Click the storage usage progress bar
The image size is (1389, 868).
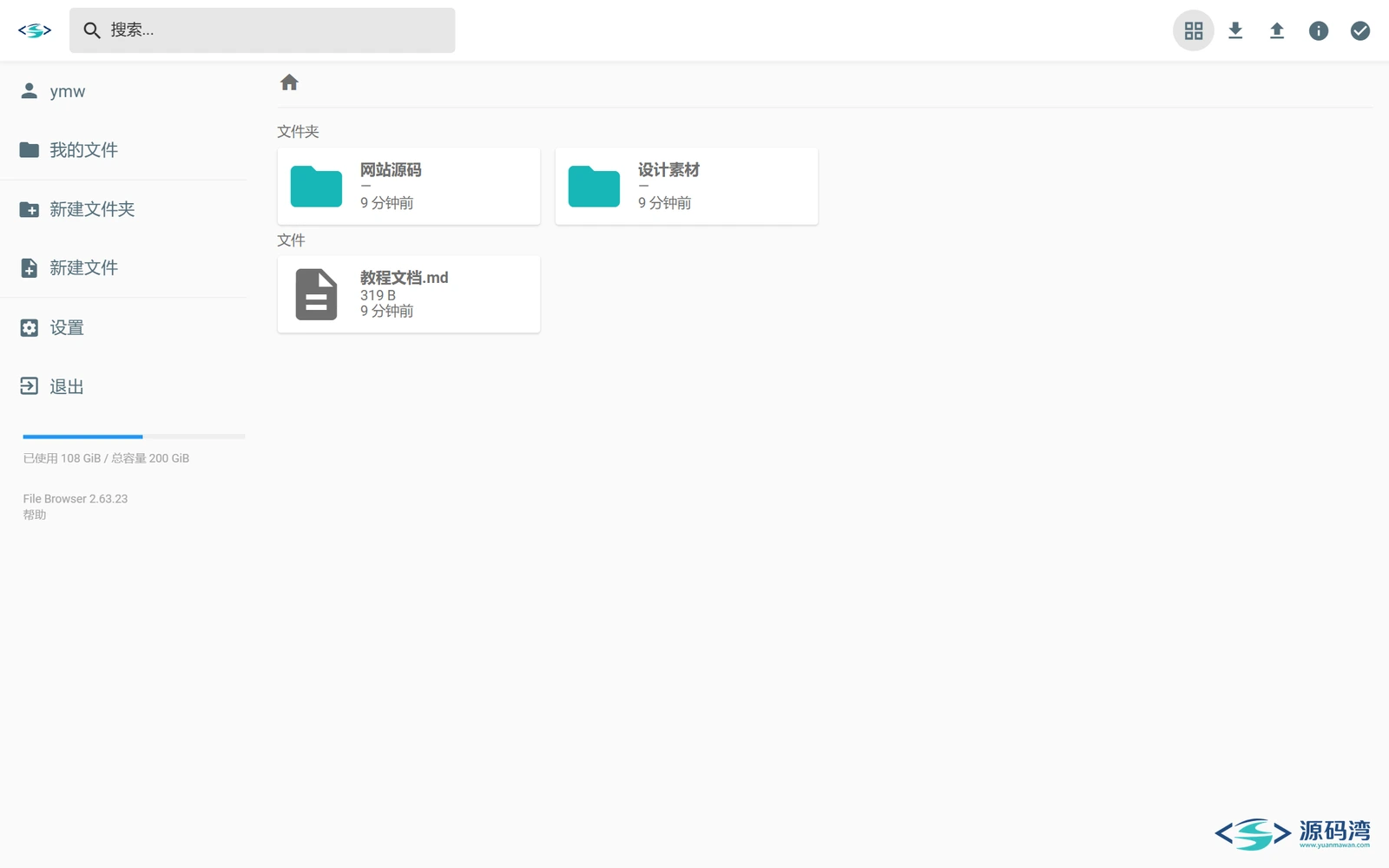point(134,437)
